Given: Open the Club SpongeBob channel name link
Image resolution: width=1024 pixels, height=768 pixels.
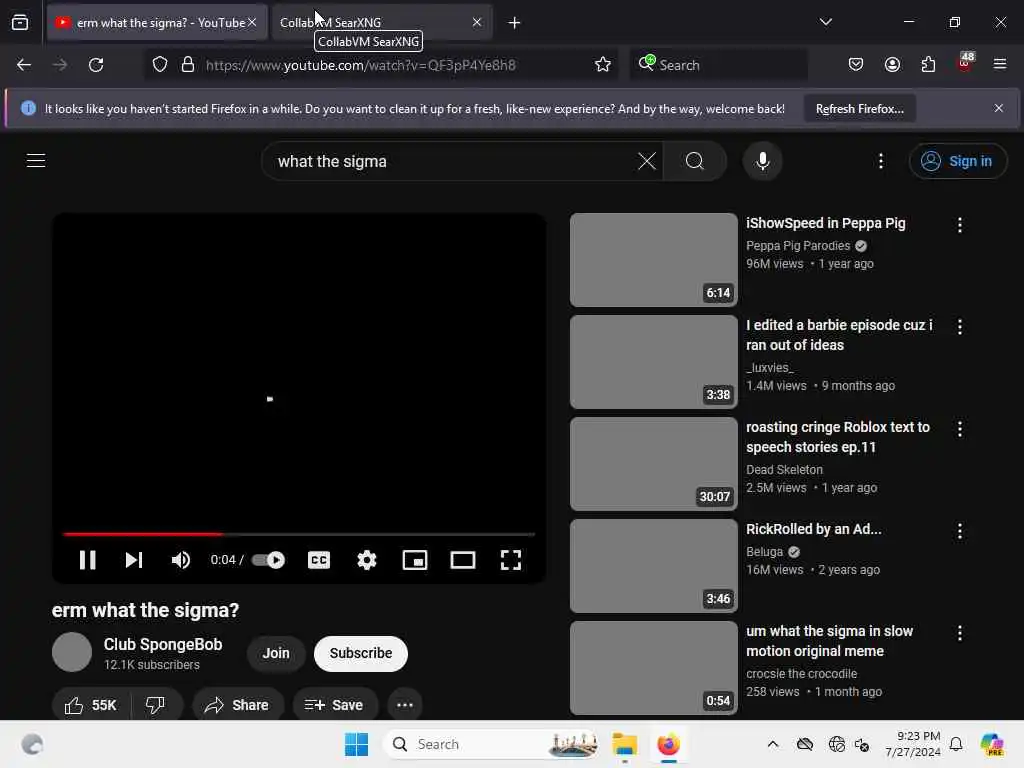Looking at the screenshot, I should (163, 644).
